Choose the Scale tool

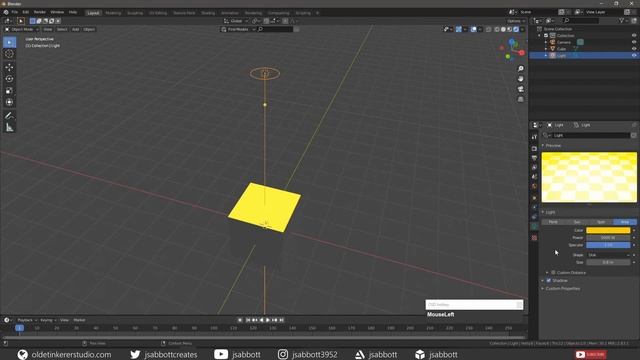(x=9, y=91)
